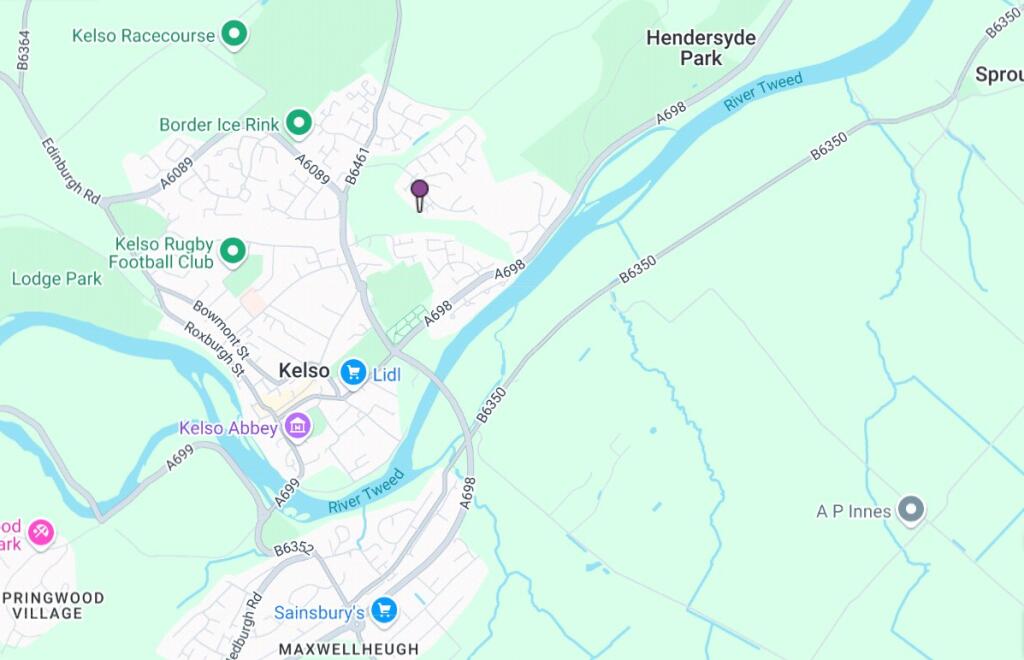Click the A P Innes grey marker
This screenshot has width=1024, height=660.
pyautogui.click(x=911, y=510)
